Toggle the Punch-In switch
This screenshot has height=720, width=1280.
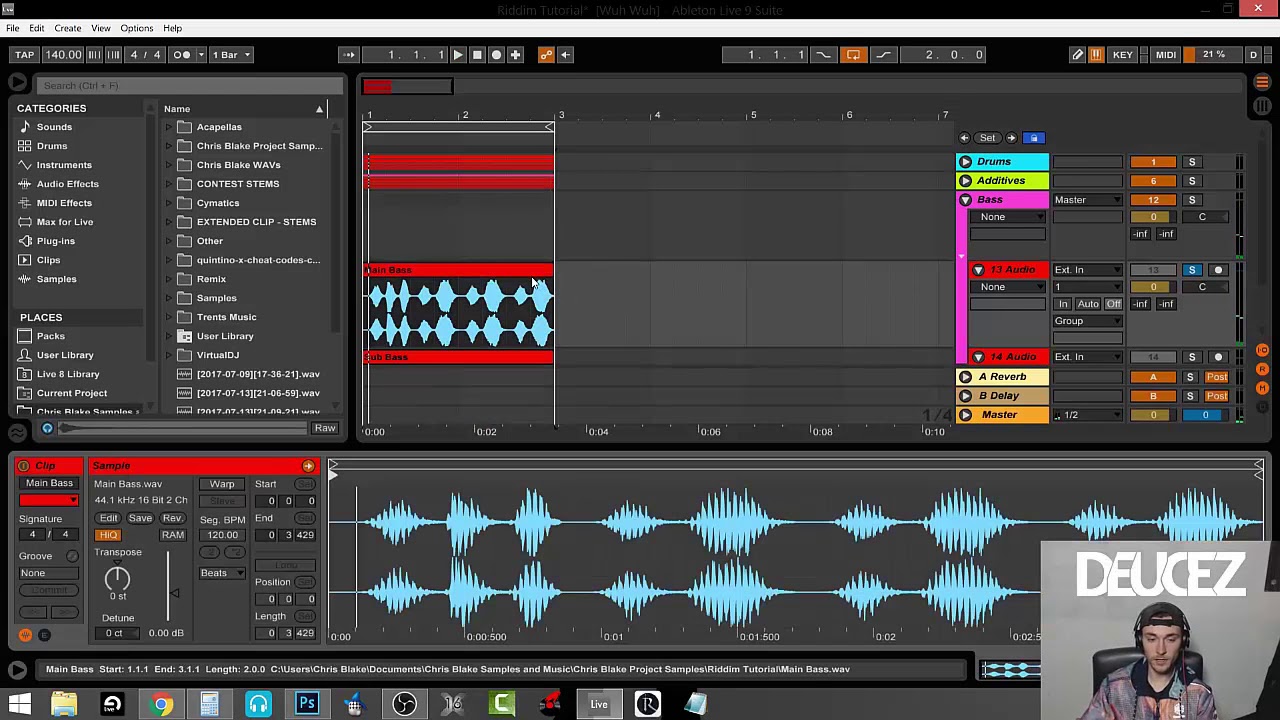[823, 55]
